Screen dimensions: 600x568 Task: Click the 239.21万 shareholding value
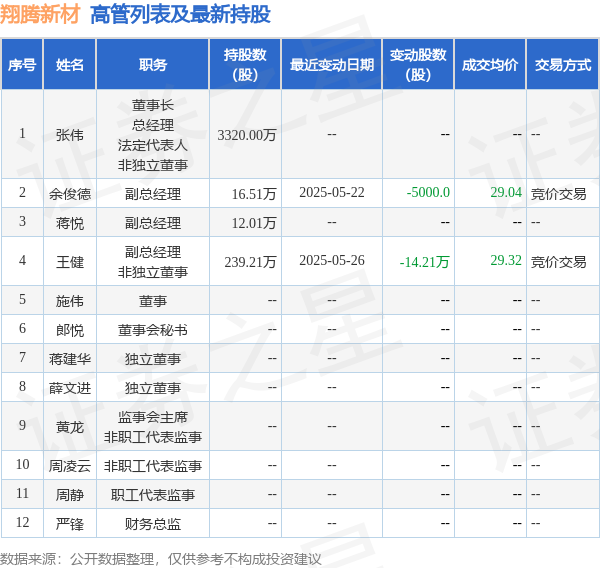pyautogui.click(x=250, y=262)
